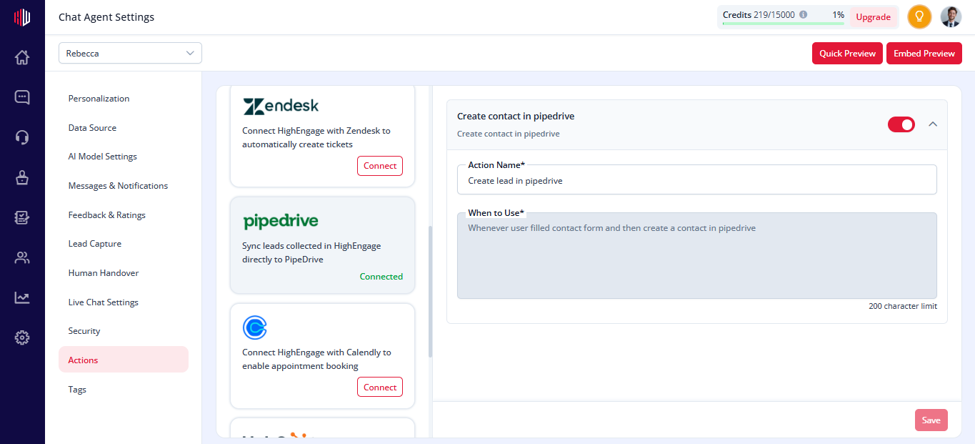Image resolution: width=975 pixels, height=444 pixels.
Task: Go to Personalization settings
Action: coord(99,98)
